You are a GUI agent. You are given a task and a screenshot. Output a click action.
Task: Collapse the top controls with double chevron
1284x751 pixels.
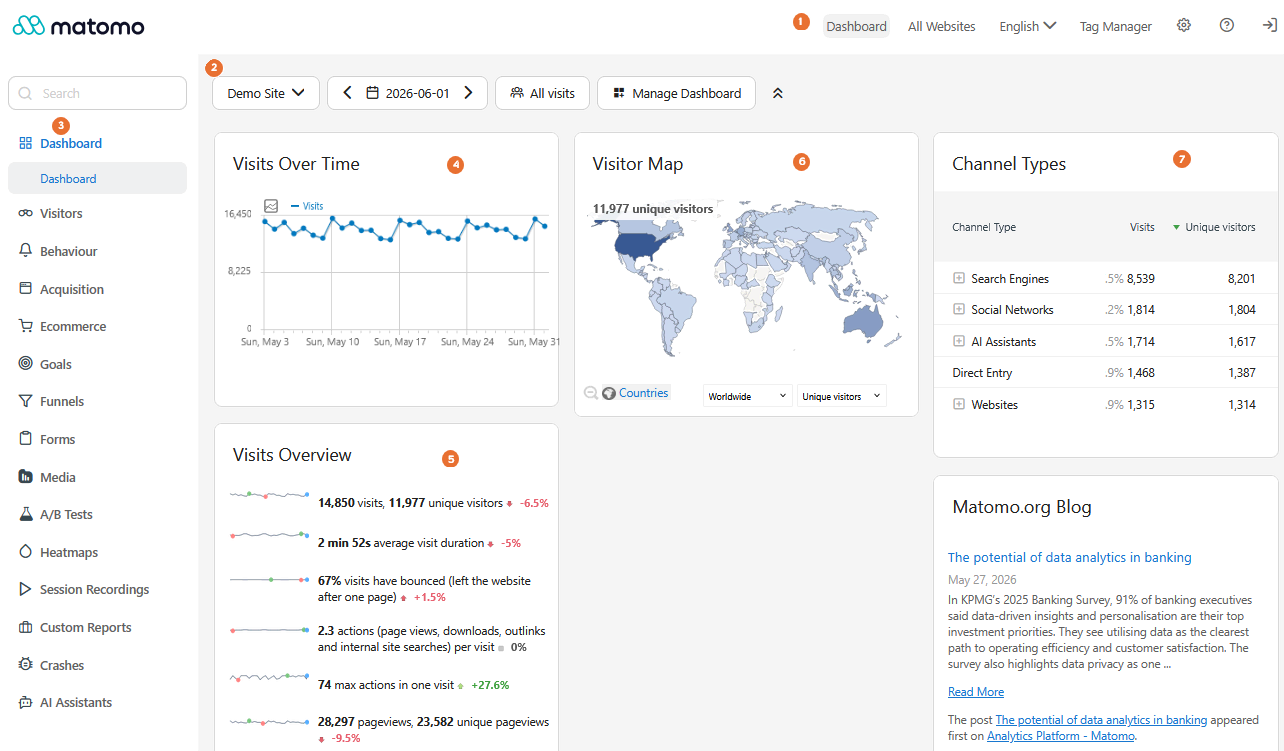click(778, 93)
